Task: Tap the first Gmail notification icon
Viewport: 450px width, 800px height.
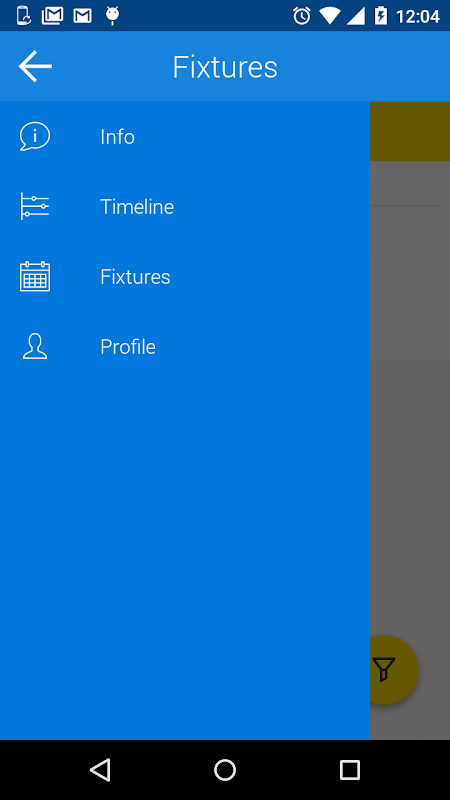Action: tap(53, 16)
